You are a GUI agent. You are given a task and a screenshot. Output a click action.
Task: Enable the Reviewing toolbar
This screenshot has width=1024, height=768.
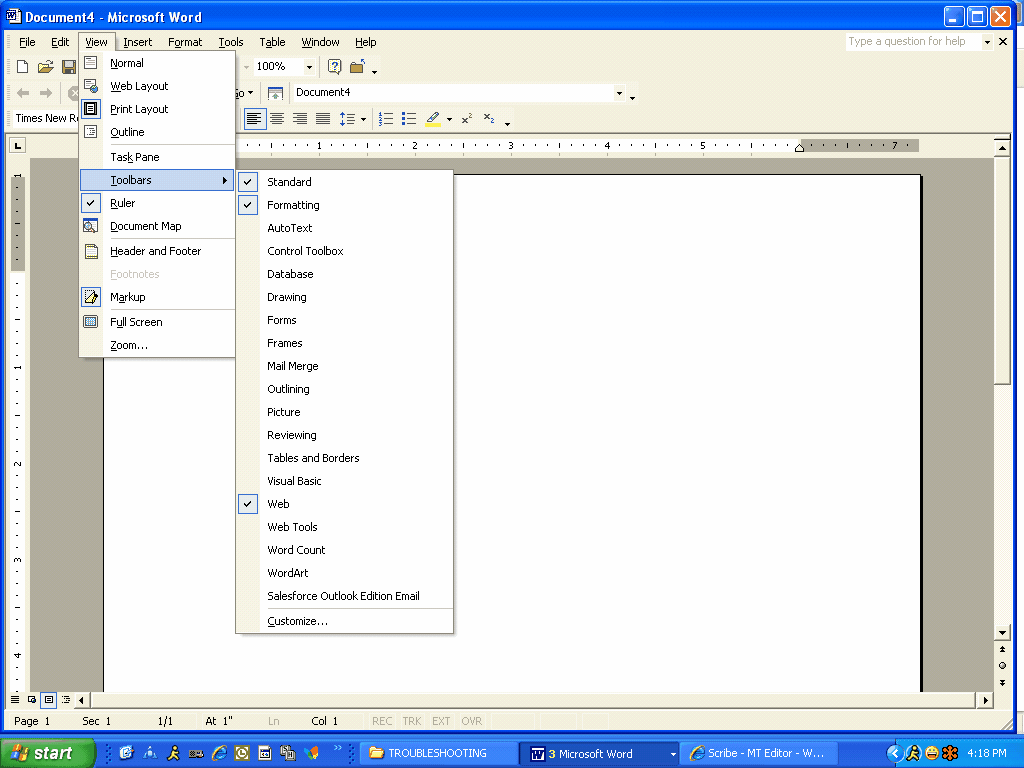(344, 435)
